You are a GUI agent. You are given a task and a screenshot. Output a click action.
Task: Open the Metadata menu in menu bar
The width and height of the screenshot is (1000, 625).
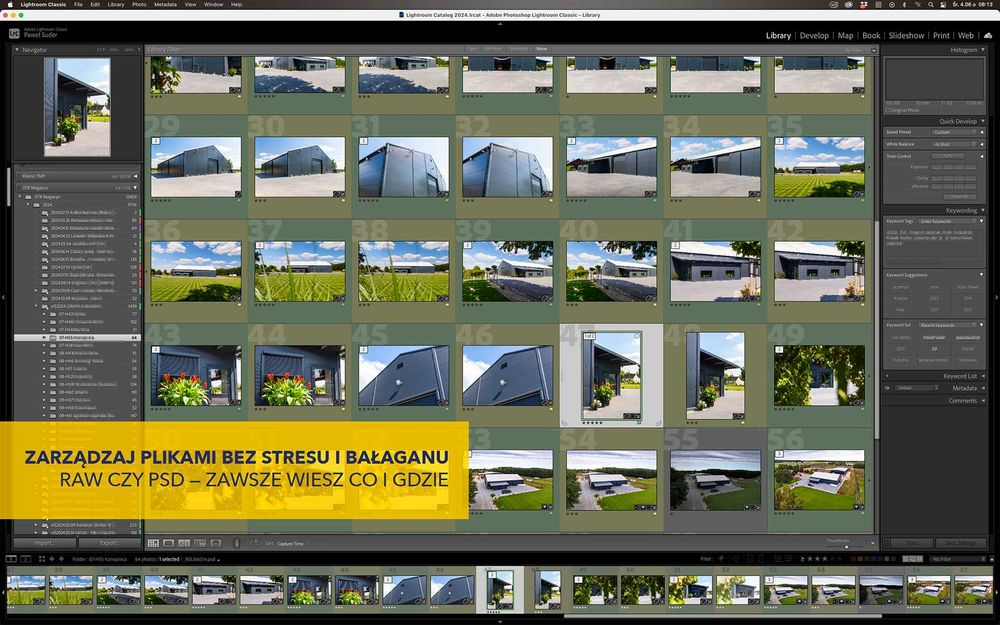(165, 4)
